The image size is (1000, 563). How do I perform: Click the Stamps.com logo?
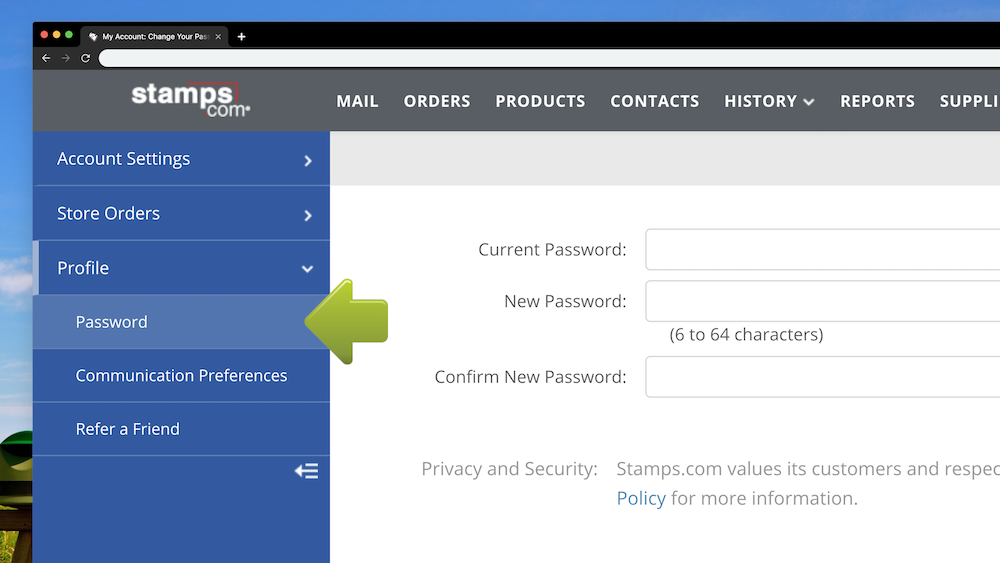[191, 99]
